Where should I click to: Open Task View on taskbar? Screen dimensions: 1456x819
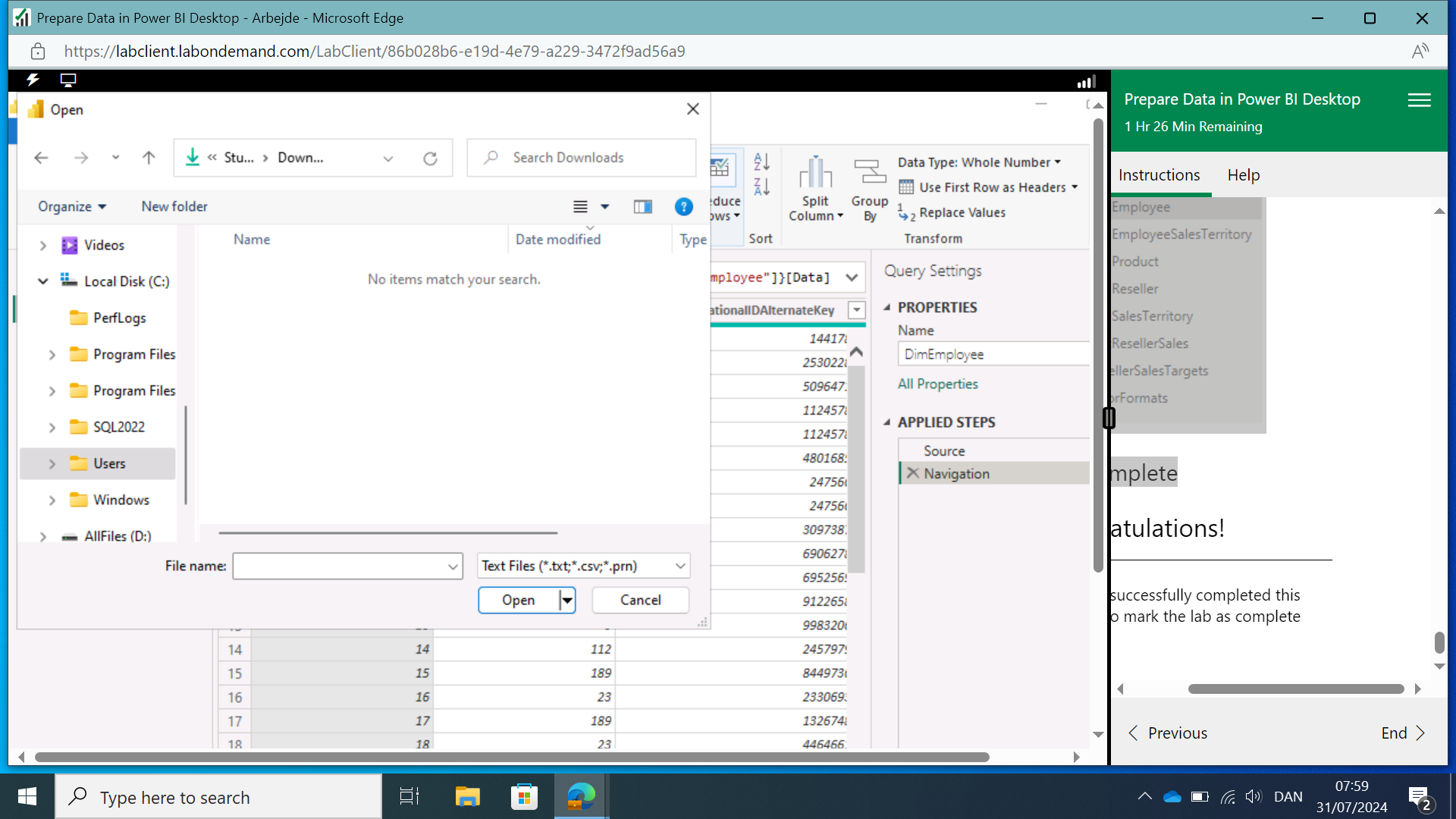(409, 796)
